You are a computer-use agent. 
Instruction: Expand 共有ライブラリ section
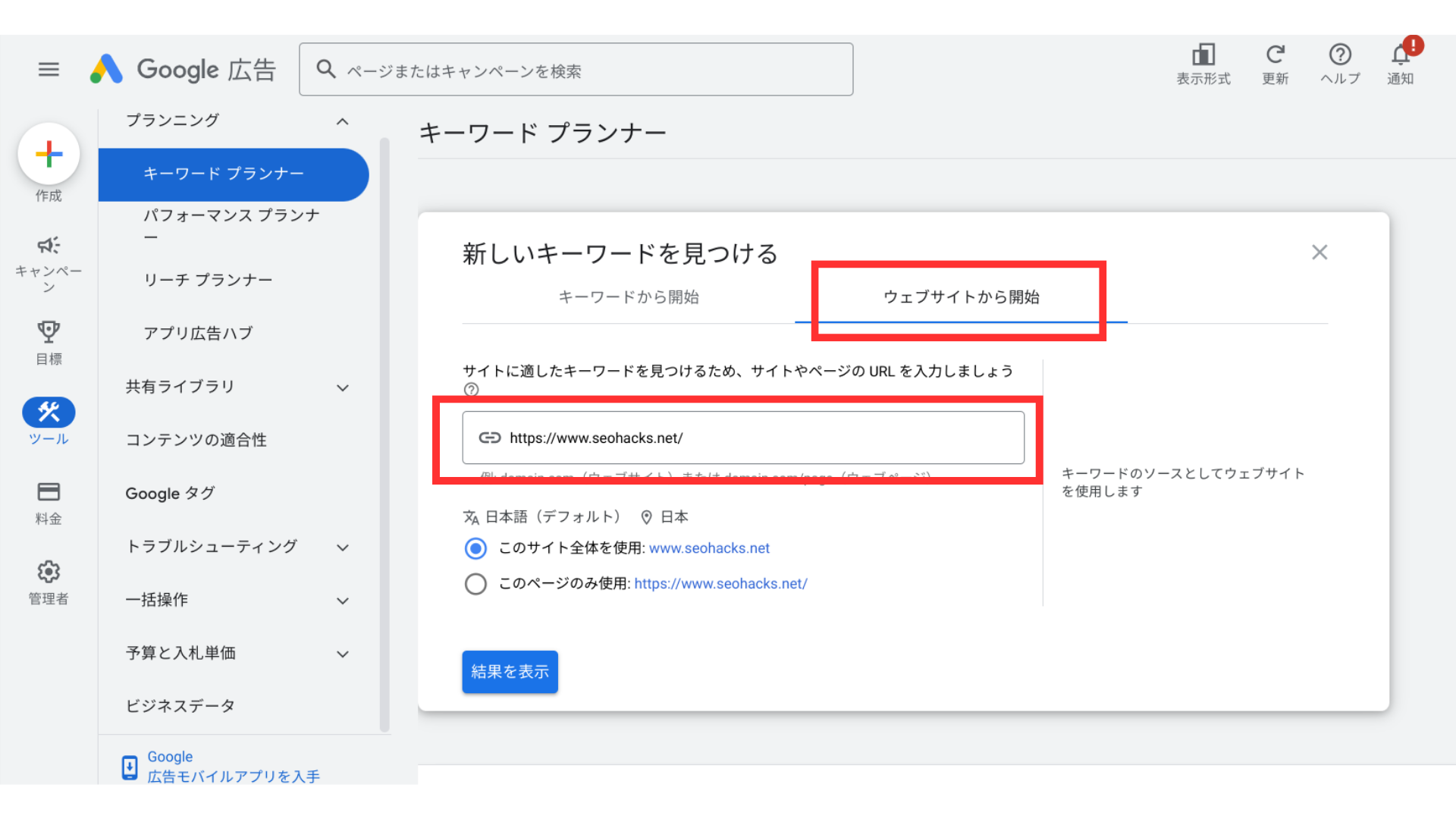[x=343, y=388]
